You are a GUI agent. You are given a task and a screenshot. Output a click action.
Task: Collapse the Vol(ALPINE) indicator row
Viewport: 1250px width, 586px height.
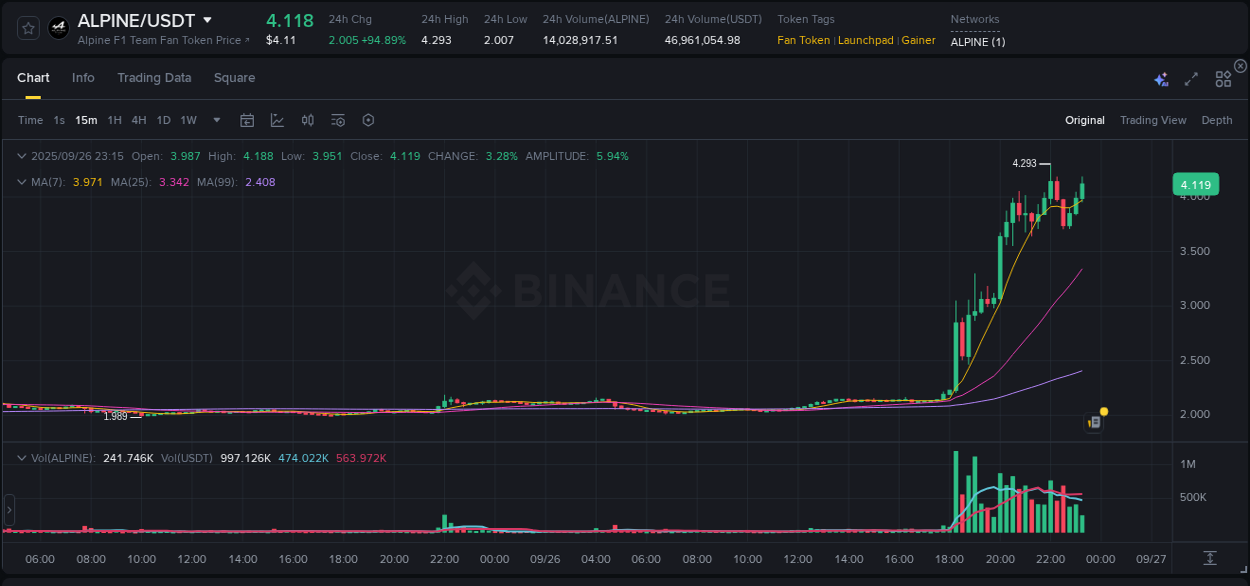pyautogui.click(x=21, y=456)
